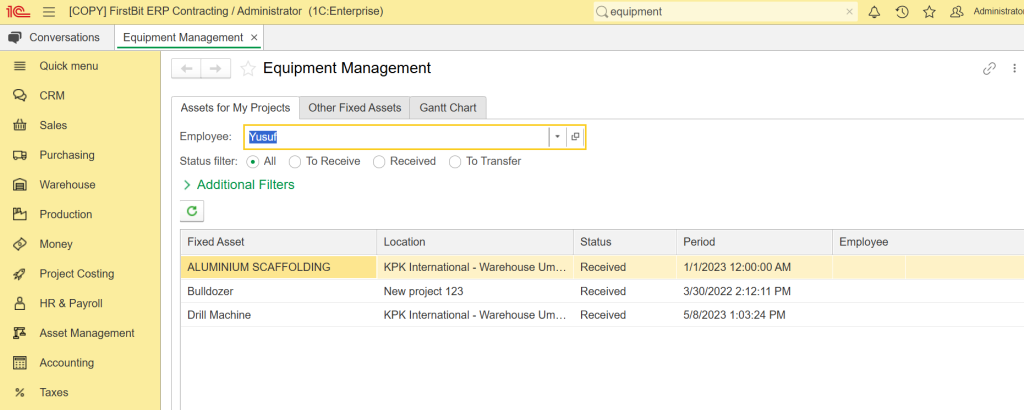The image size is (1024, 410).
Task: Click the Purchasing truck icon
Action: tap(20, 155)
